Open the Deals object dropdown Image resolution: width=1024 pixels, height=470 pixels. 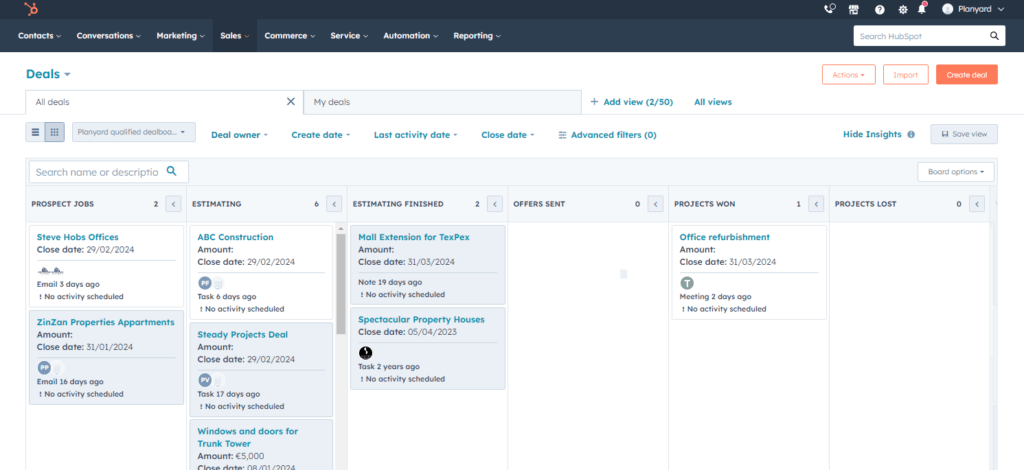pyautogui.click(x=48, y=74)
